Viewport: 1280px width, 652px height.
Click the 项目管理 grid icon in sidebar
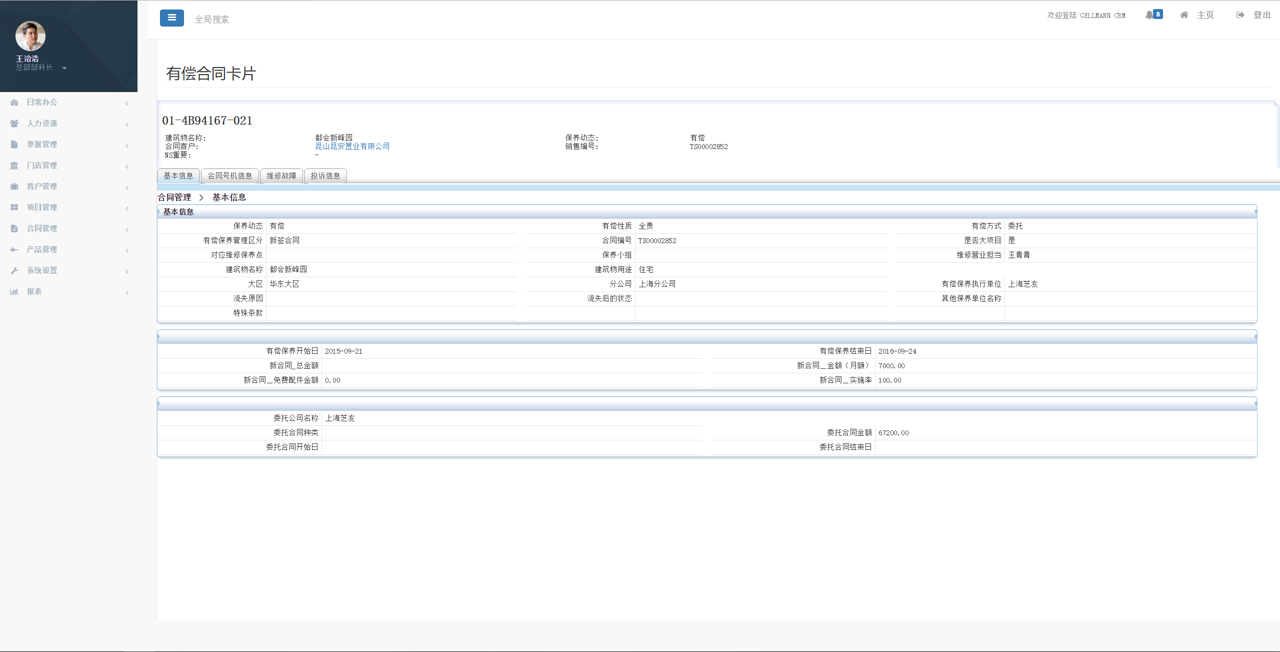tap(14, 208)
